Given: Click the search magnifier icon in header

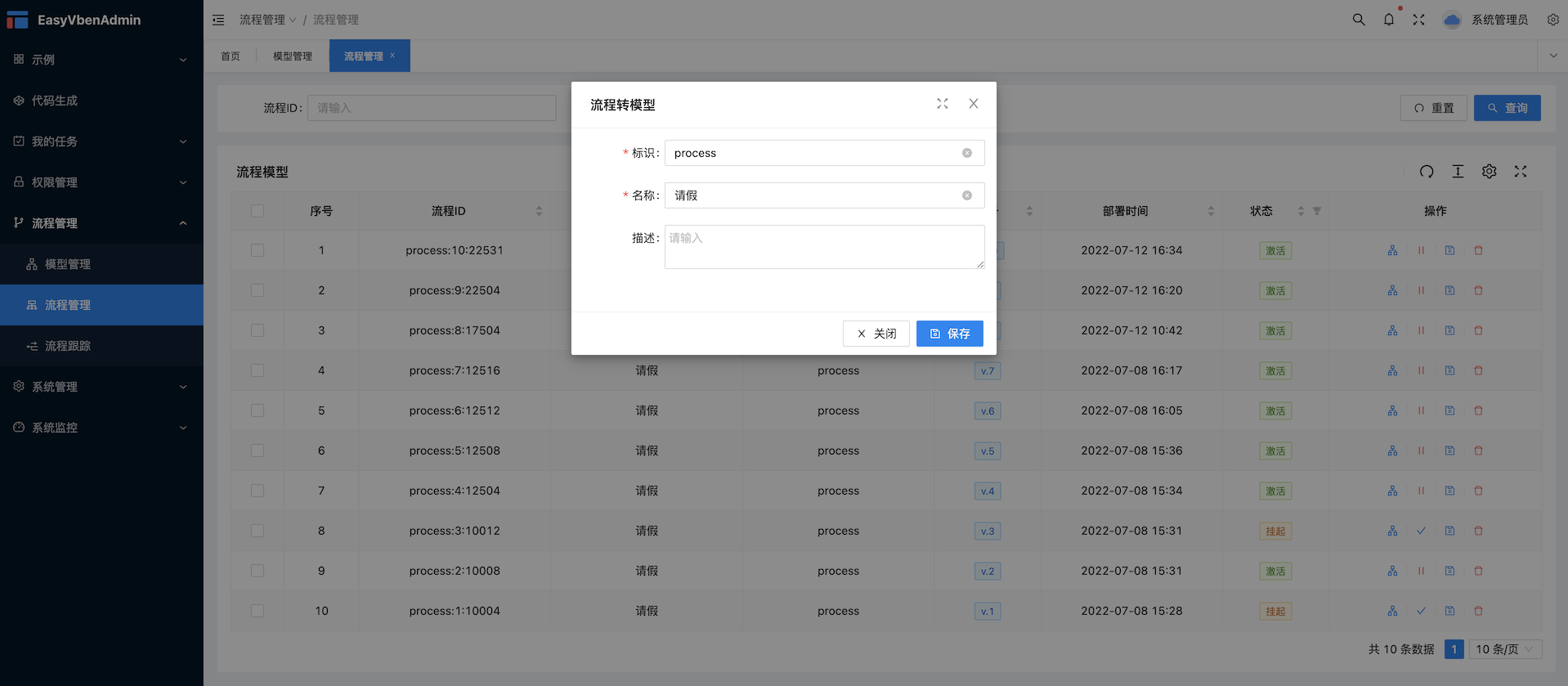Looking at the screenshot, I should tap(1359, 20).
